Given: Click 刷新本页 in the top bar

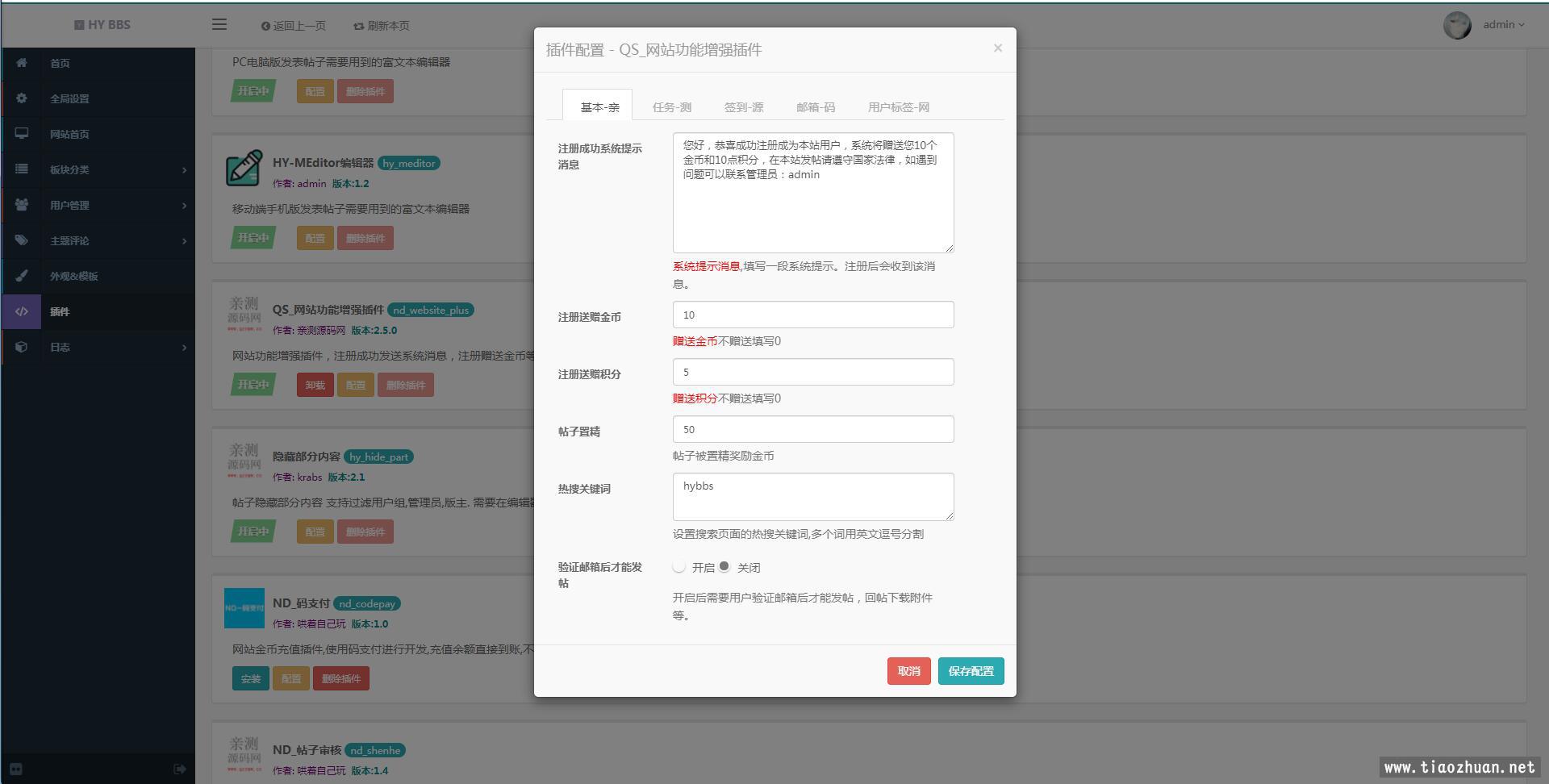Looking at the screenshot, I should 382,26.
